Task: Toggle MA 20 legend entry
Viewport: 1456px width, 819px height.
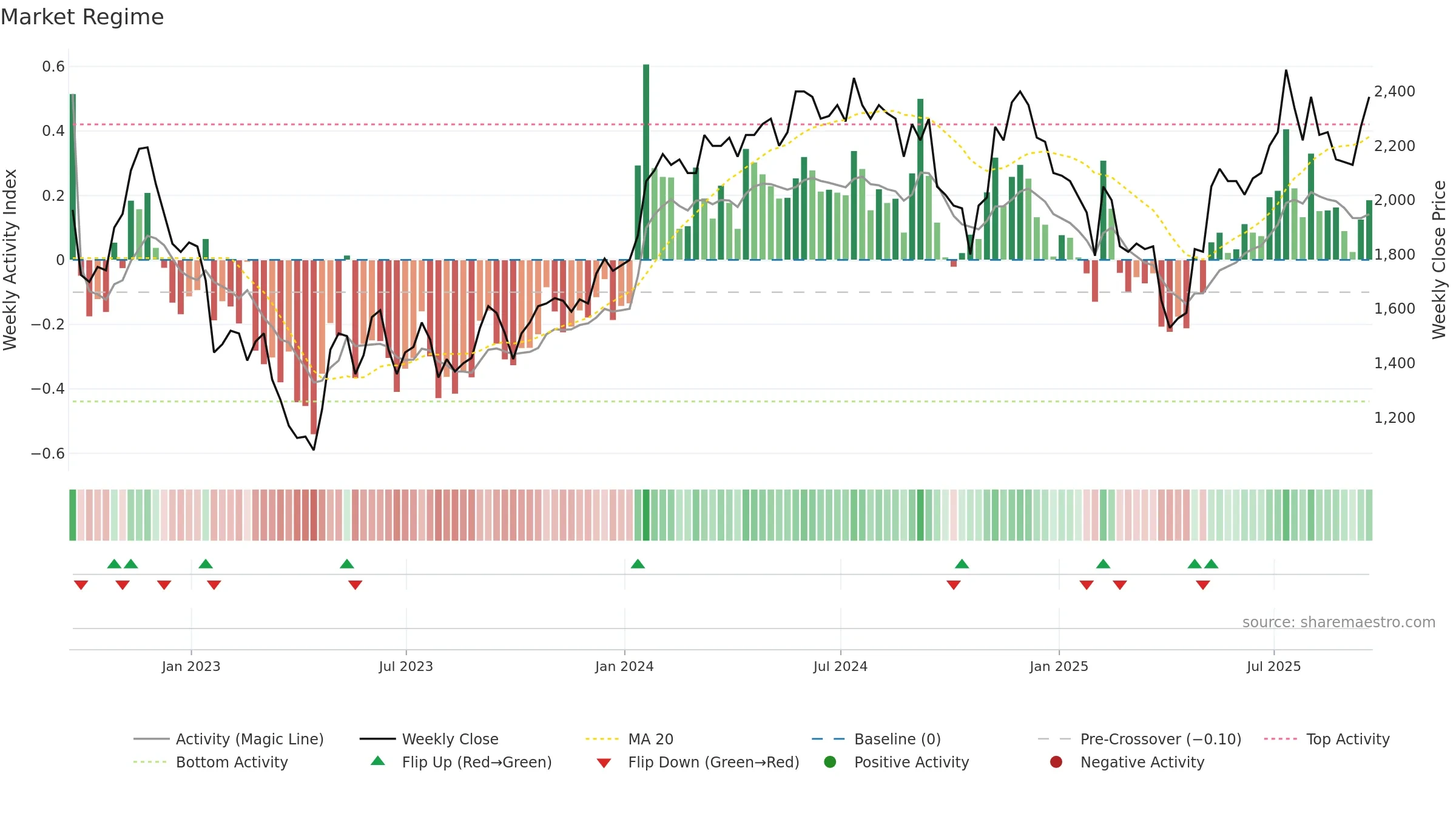Action: (629, 739)
